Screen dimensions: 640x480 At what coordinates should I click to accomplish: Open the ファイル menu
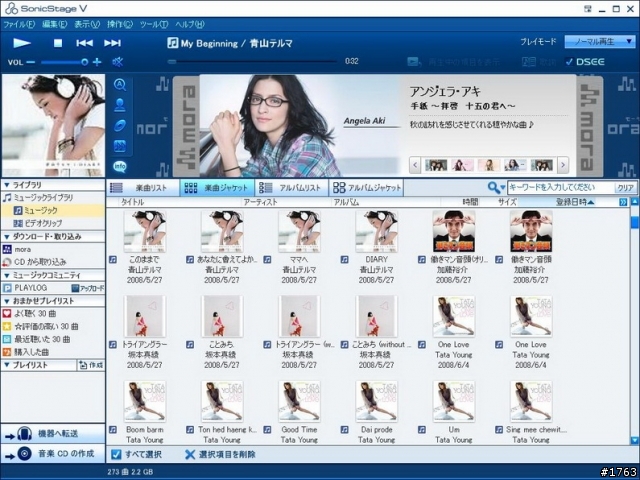click(x=19, y=24)
